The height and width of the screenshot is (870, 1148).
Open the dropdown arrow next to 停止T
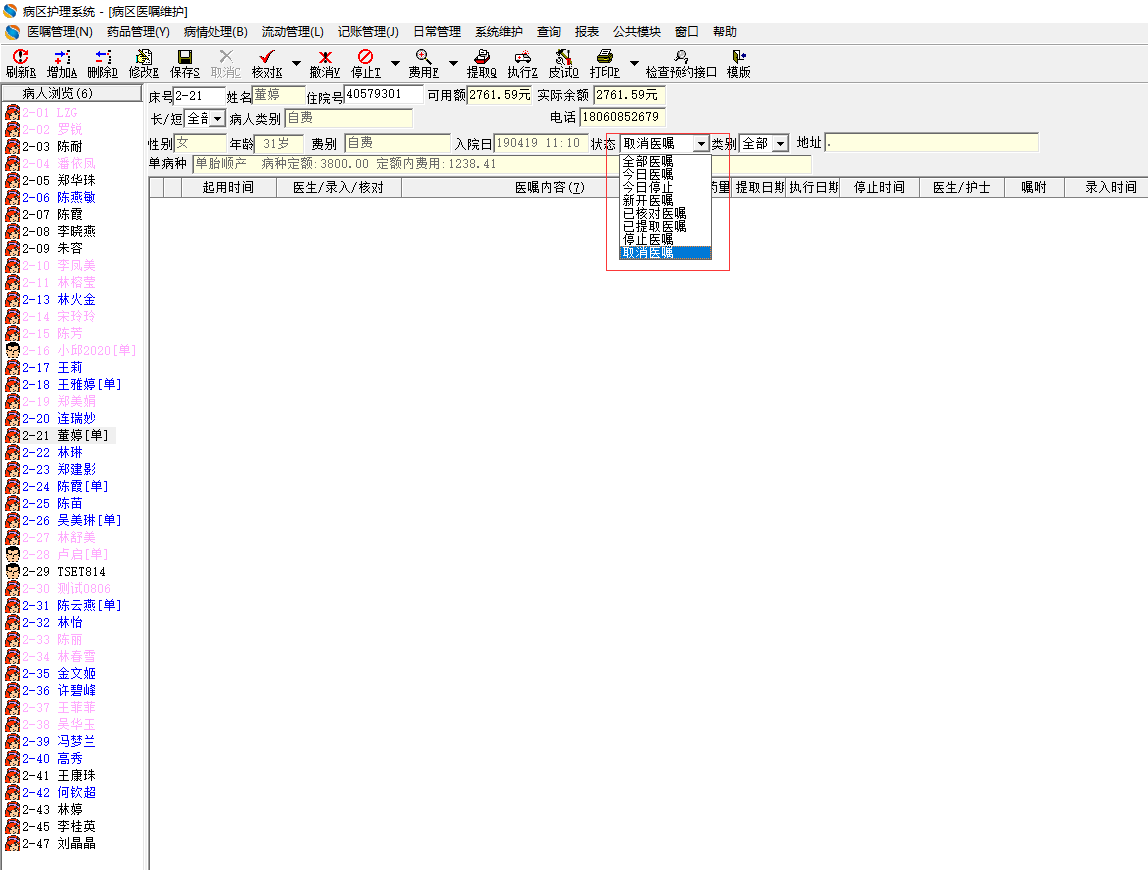coord(395,64)
